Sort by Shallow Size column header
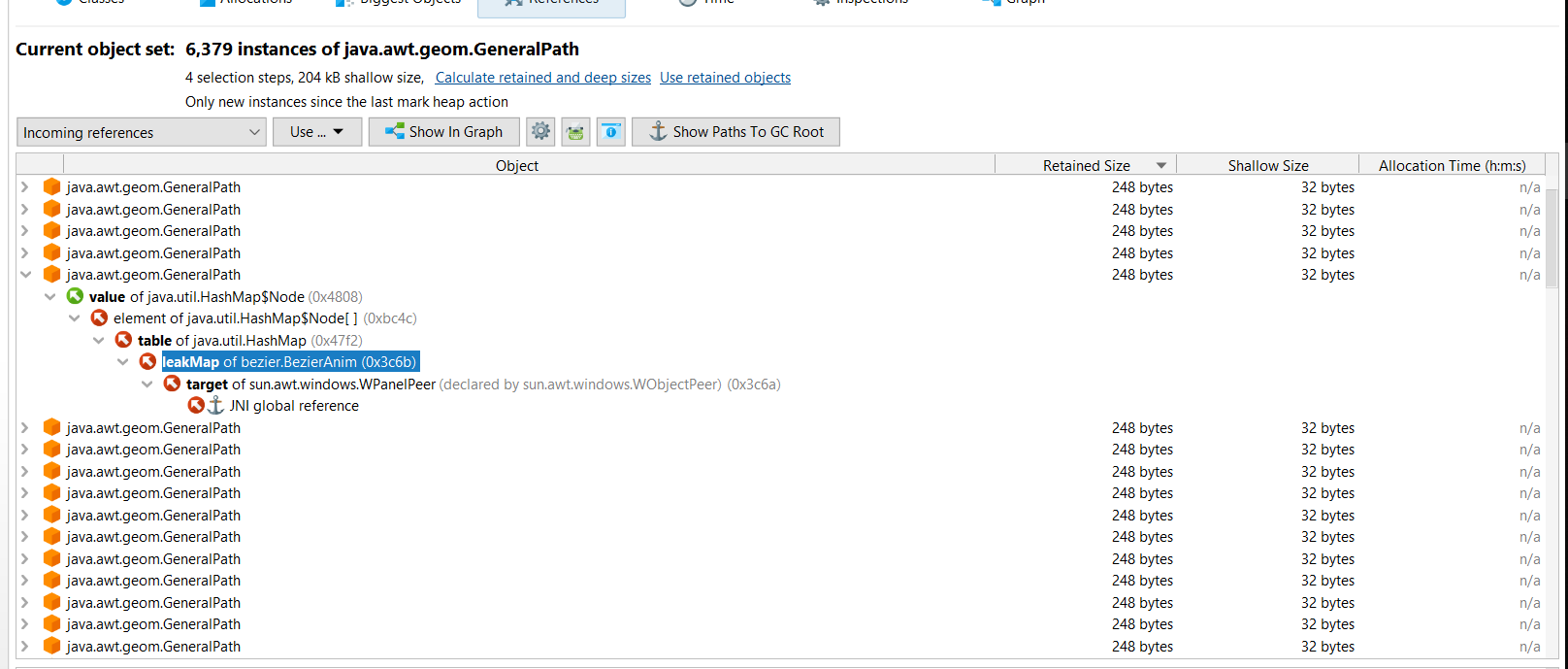This screenshot has width=1568, height=669. 1268,165
